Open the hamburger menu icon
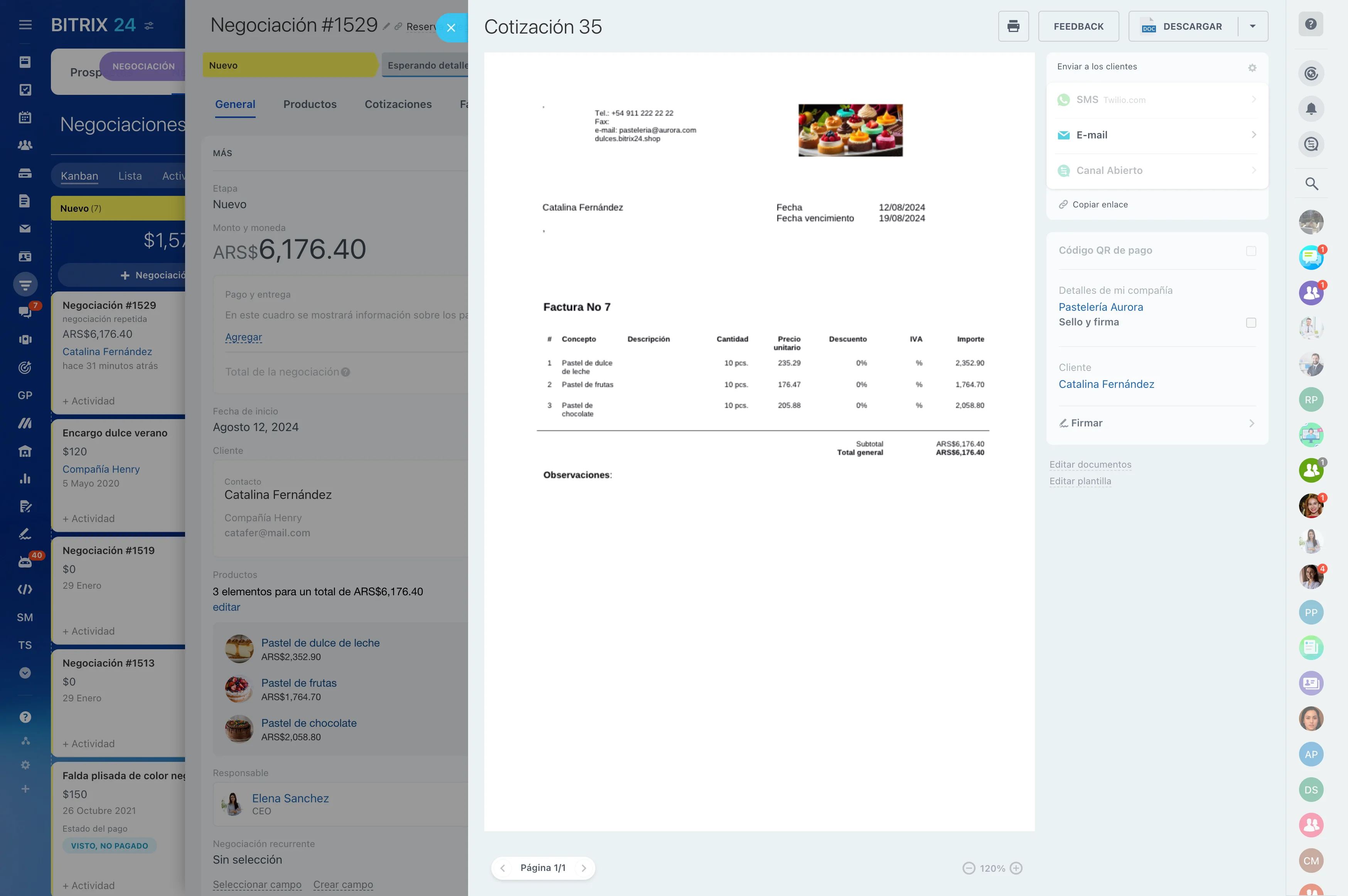Screen dimensions: 1348x896 coord(25,25)
